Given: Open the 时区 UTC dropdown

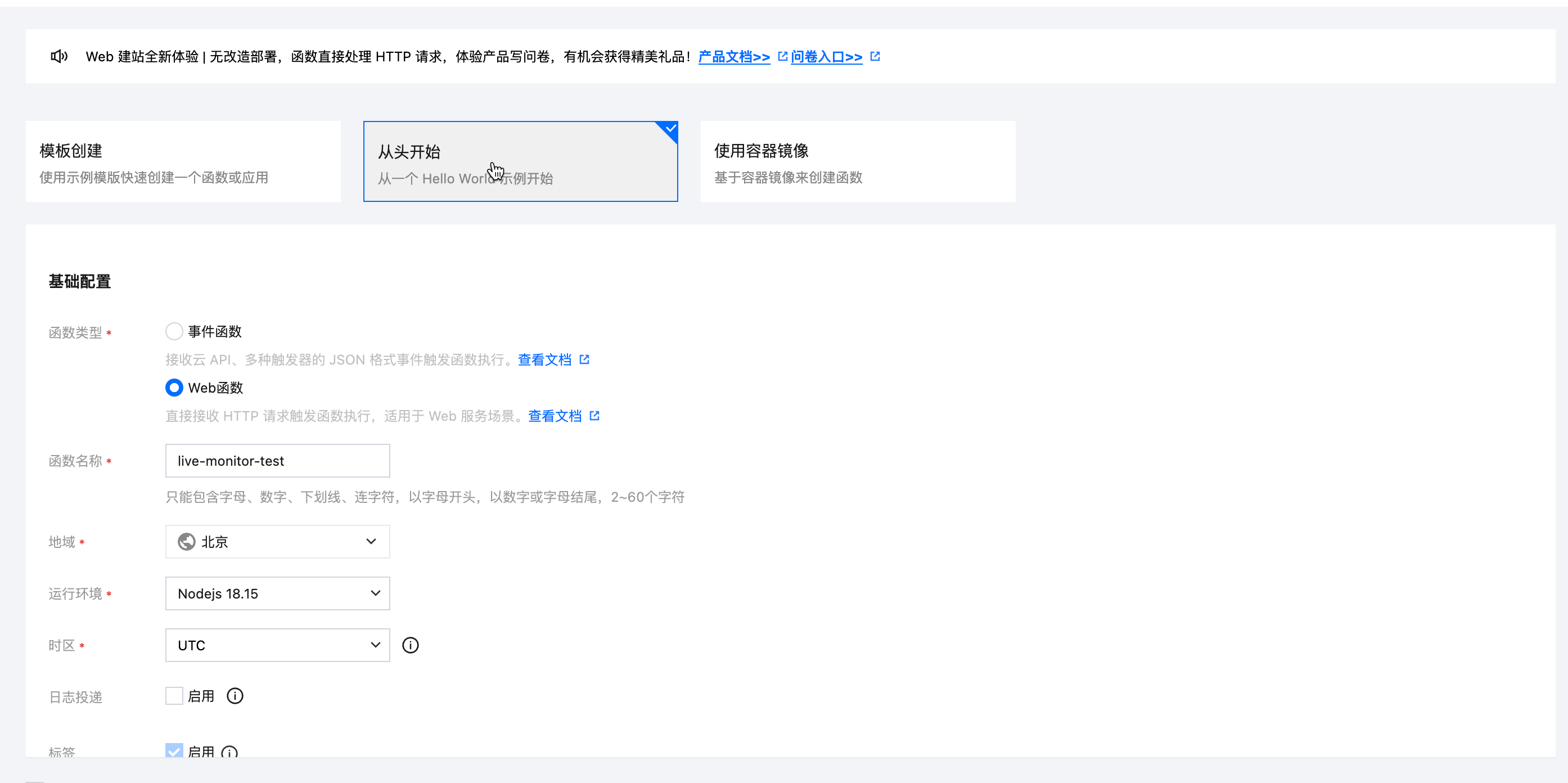Looking at the screenshot, I should [278, 645].
